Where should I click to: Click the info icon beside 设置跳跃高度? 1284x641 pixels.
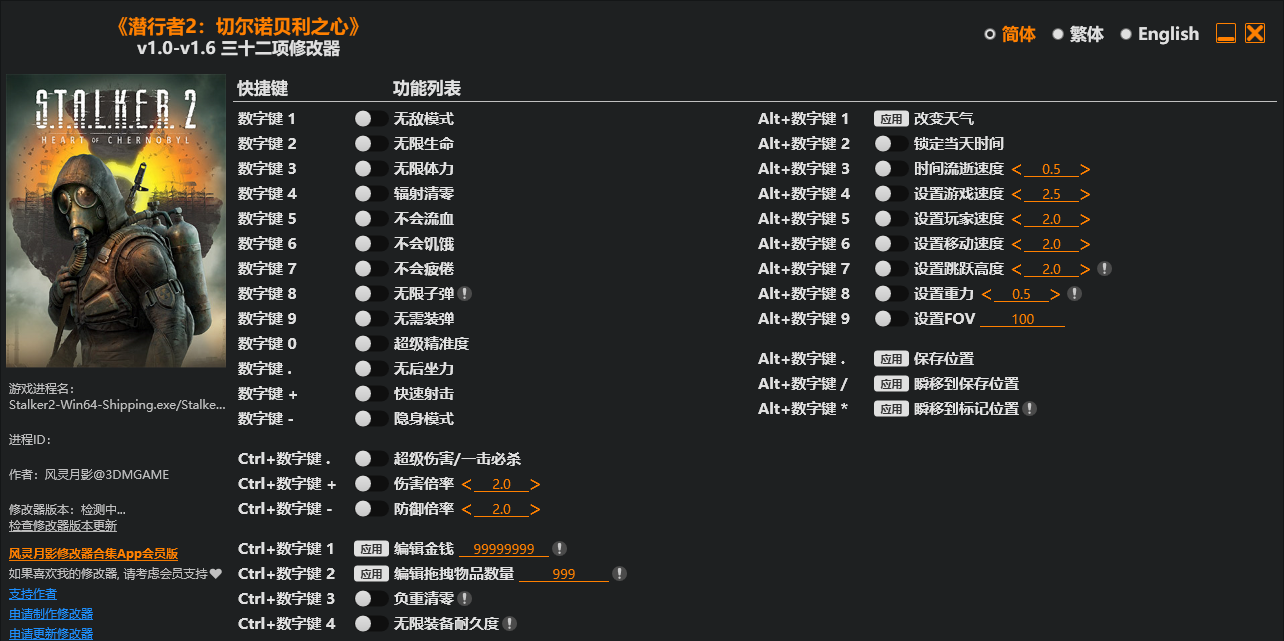click(x=1105, y=269)
